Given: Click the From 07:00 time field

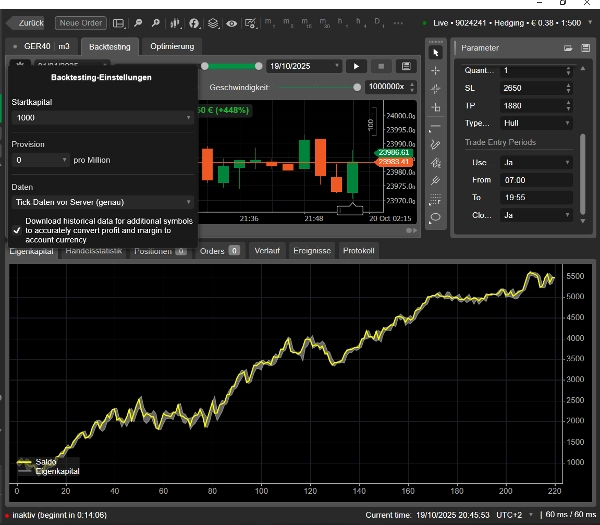Looking at the screenshot, I should [536, 180].
